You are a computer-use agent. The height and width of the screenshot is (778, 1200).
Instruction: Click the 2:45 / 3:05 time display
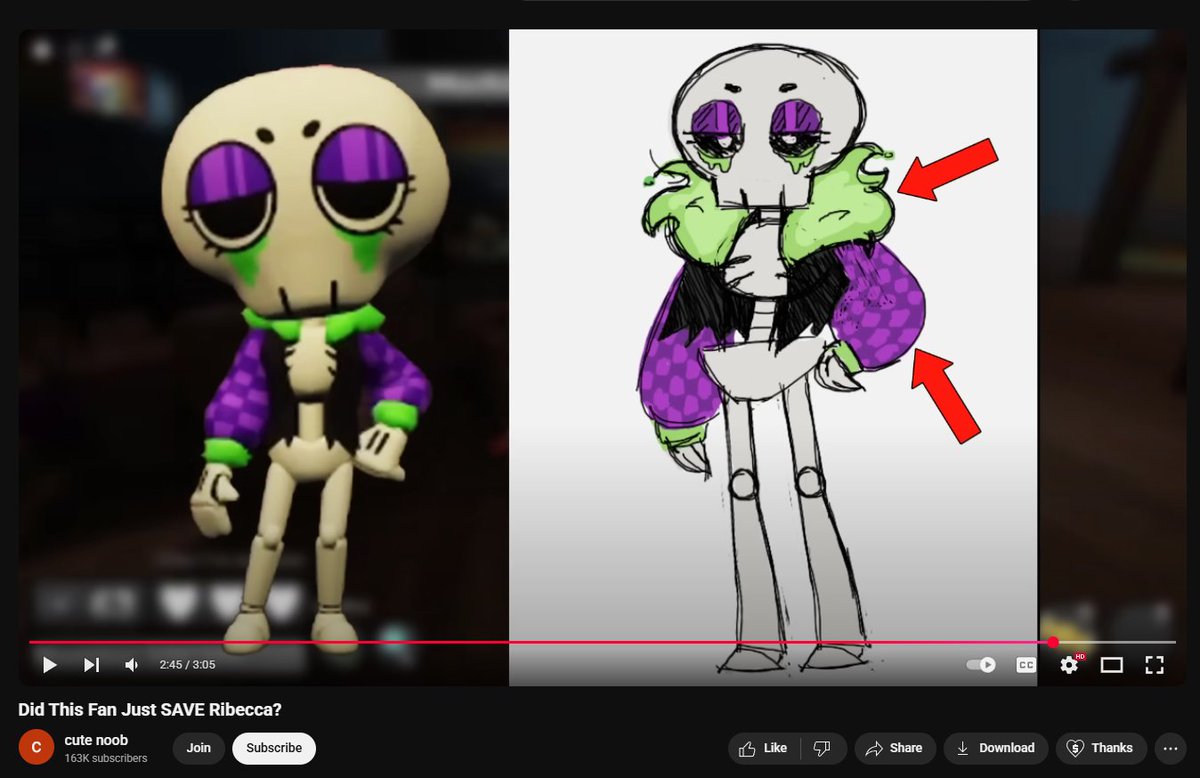(x=187, y=665)
